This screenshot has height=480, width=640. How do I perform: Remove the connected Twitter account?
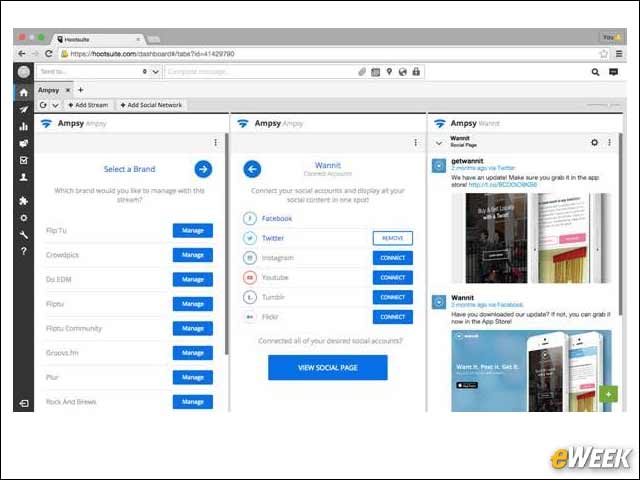coord(393,238)
